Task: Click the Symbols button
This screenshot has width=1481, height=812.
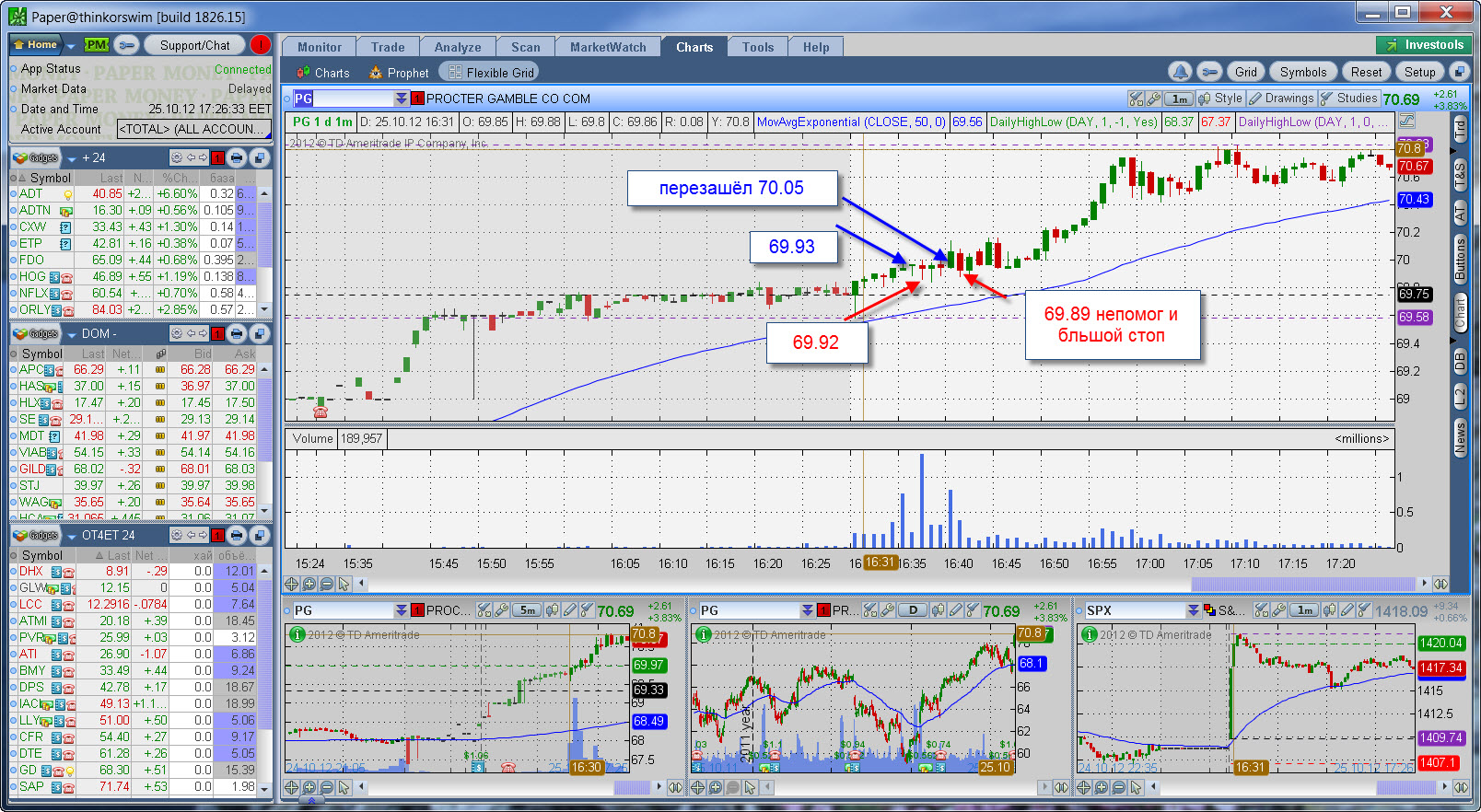Action: click(x=1303, y=72)
